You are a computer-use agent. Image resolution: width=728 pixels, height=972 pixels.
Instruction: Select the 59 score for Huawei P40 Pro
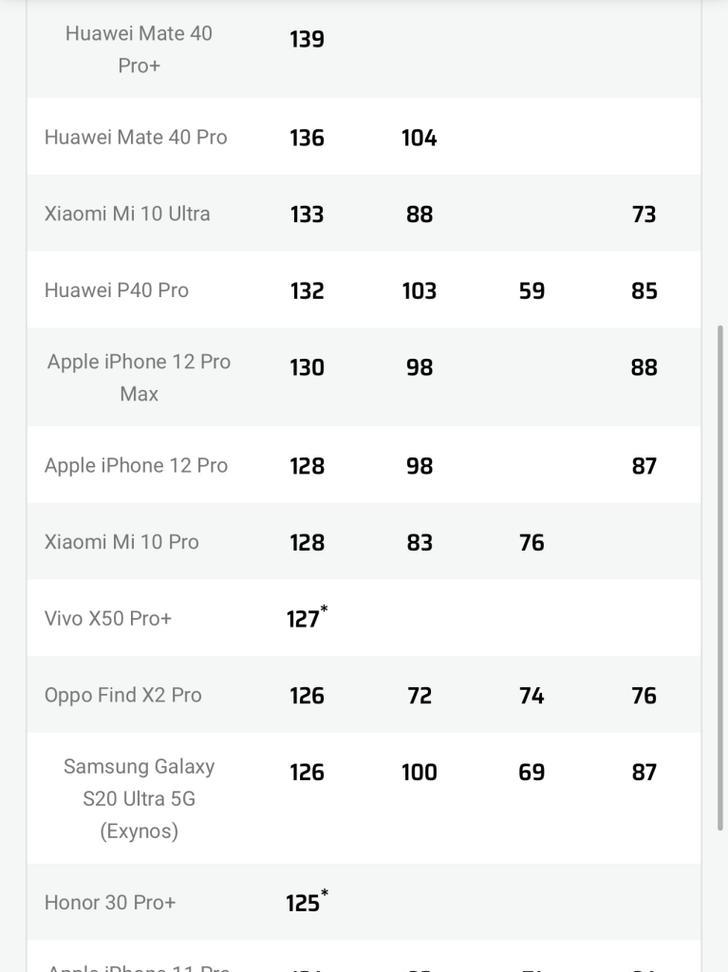pyautogui.click(x=531, y=291)
